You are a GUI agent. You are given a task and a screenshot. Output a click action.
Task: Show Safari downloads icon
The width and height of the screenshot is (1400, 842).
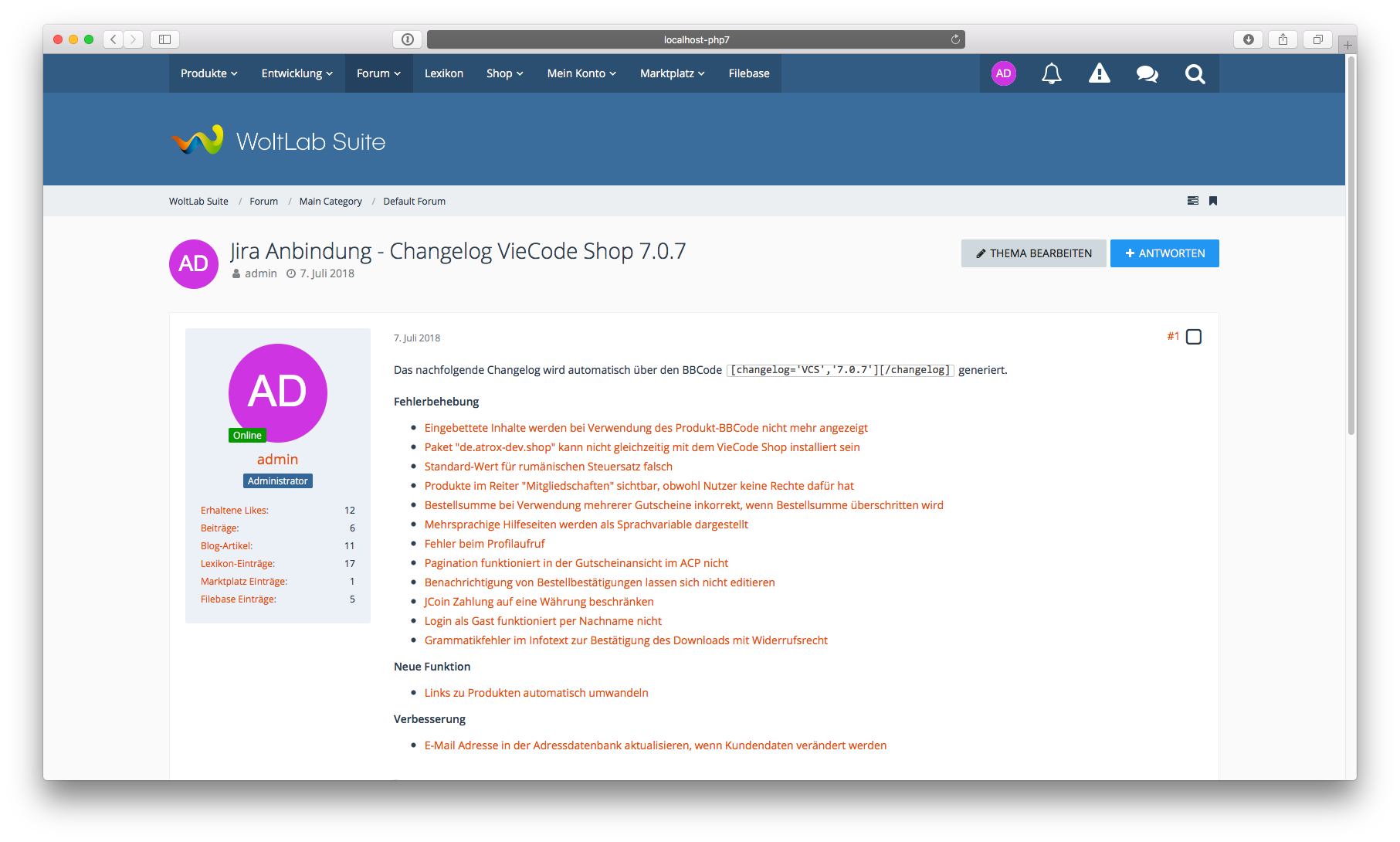[1248, 39]
